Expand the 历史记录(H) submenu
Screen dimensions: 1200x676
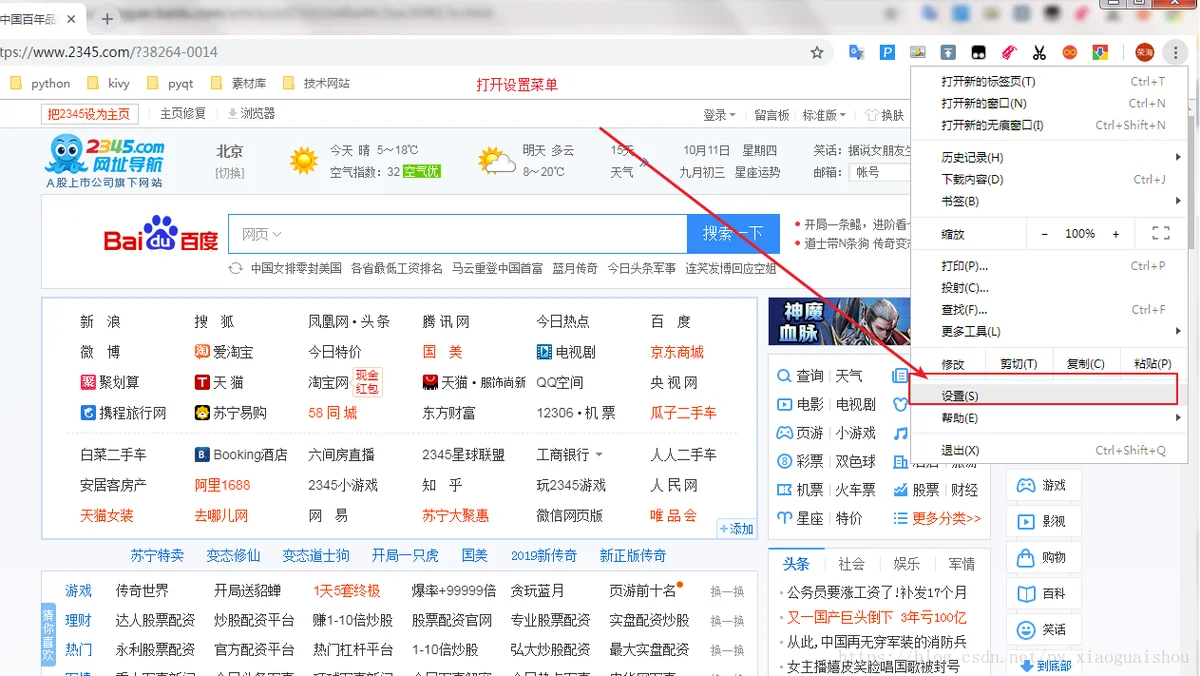point(1049,157)
